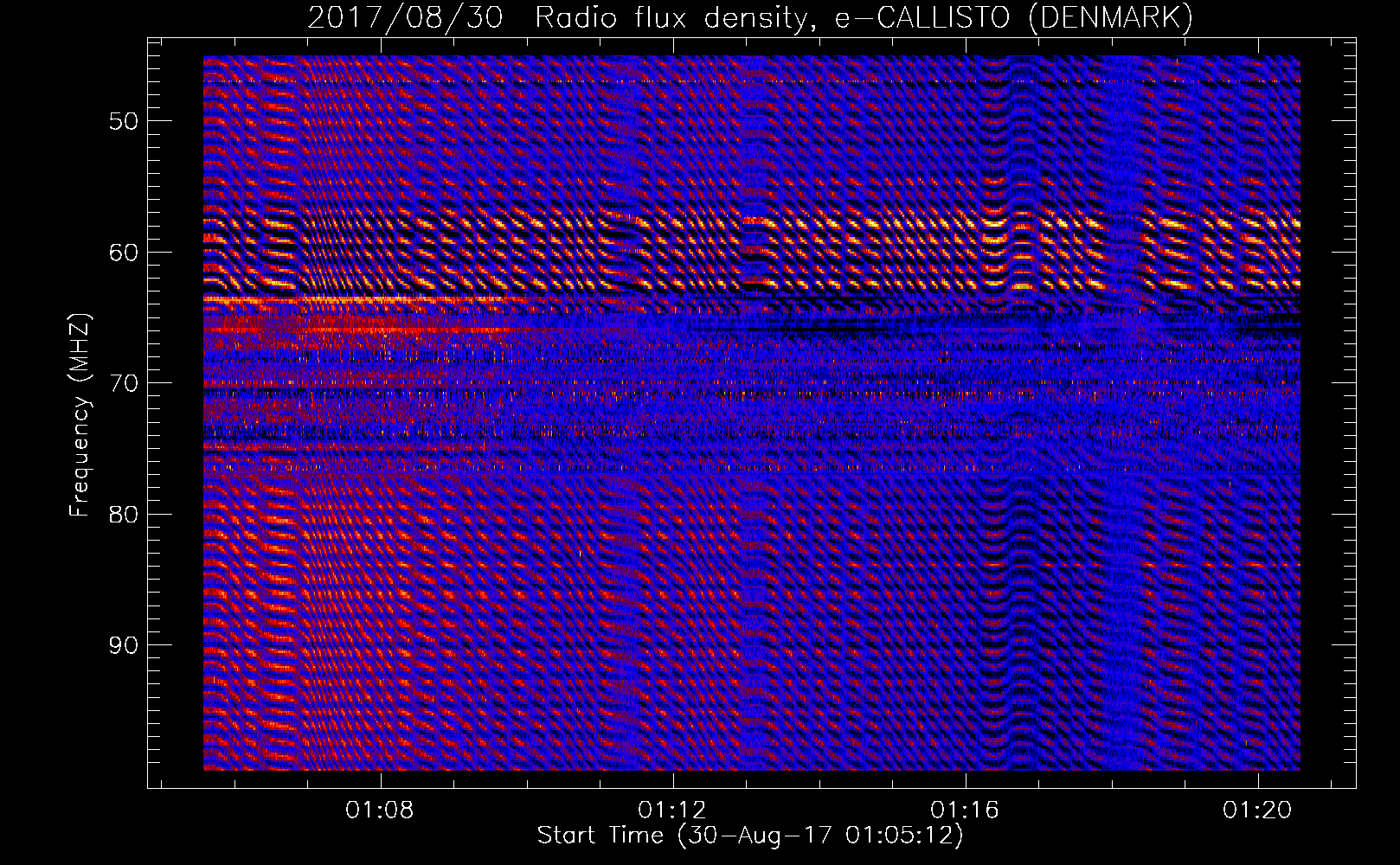Click the 80 MHz frequency tick label
Viewport: 1400px width, 865px height.
124,514
